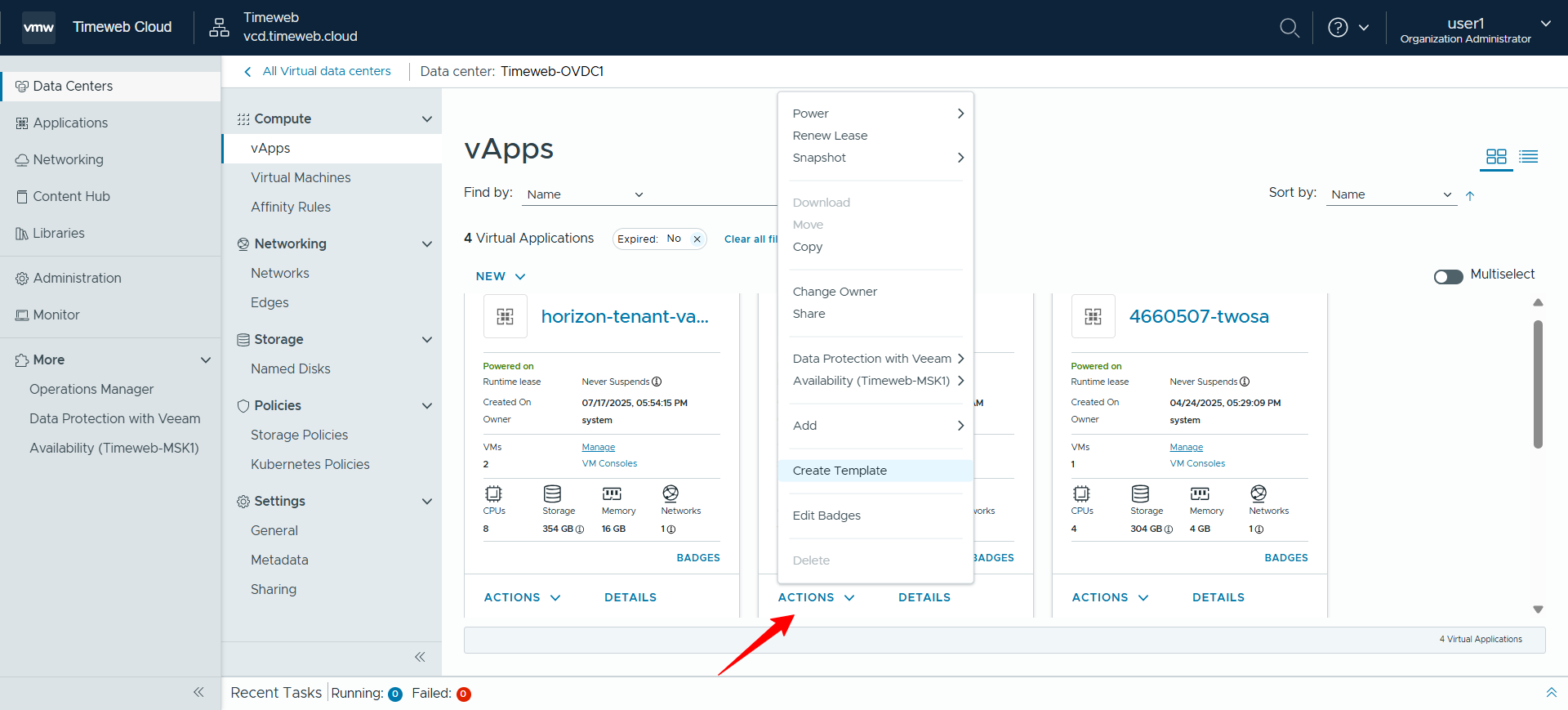This screenshot has height=710, width=1568.
Task: Choose Renew Lease in the menu
Action: tap(875, 136)
